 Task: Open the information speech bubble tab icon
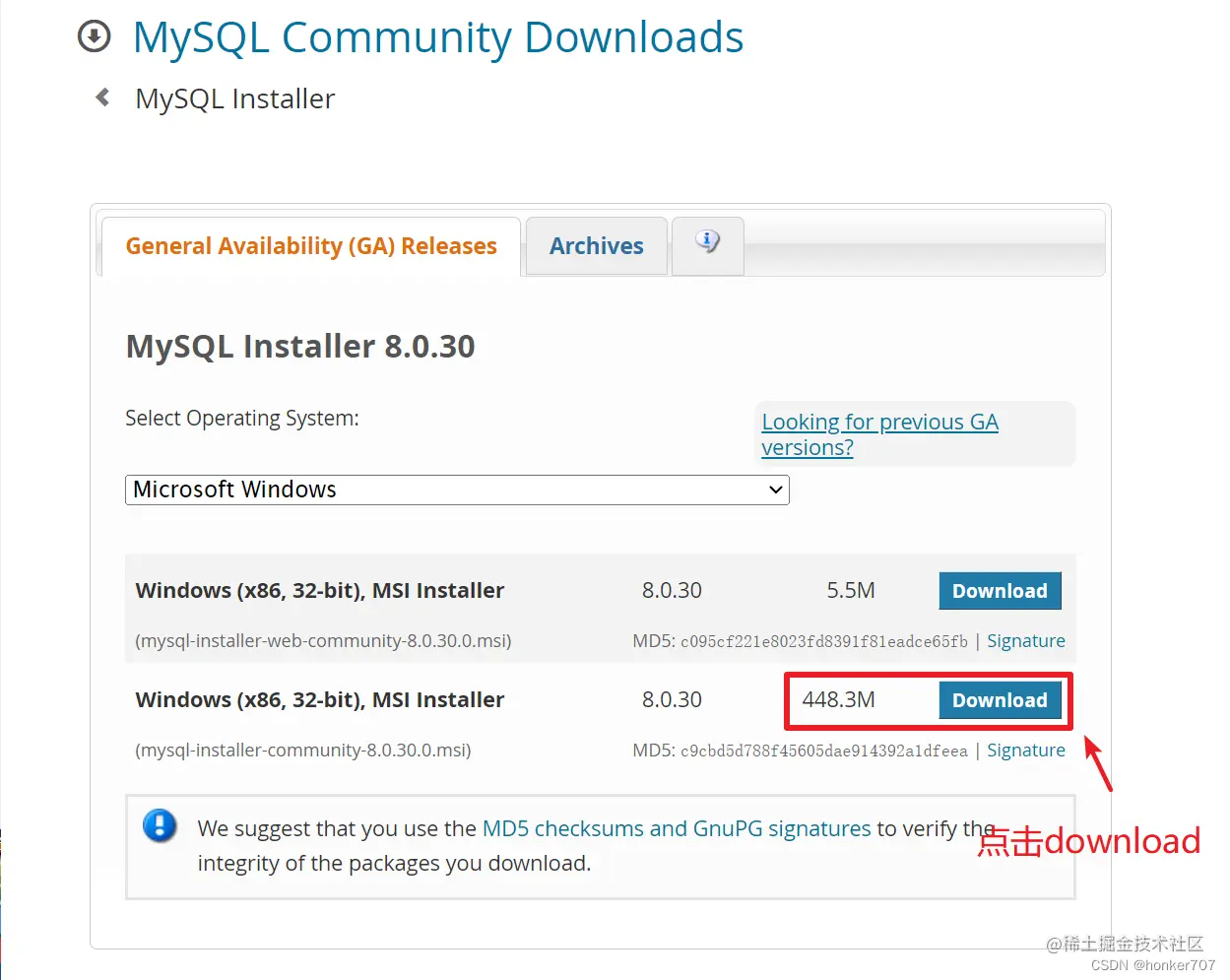(708, 242)
